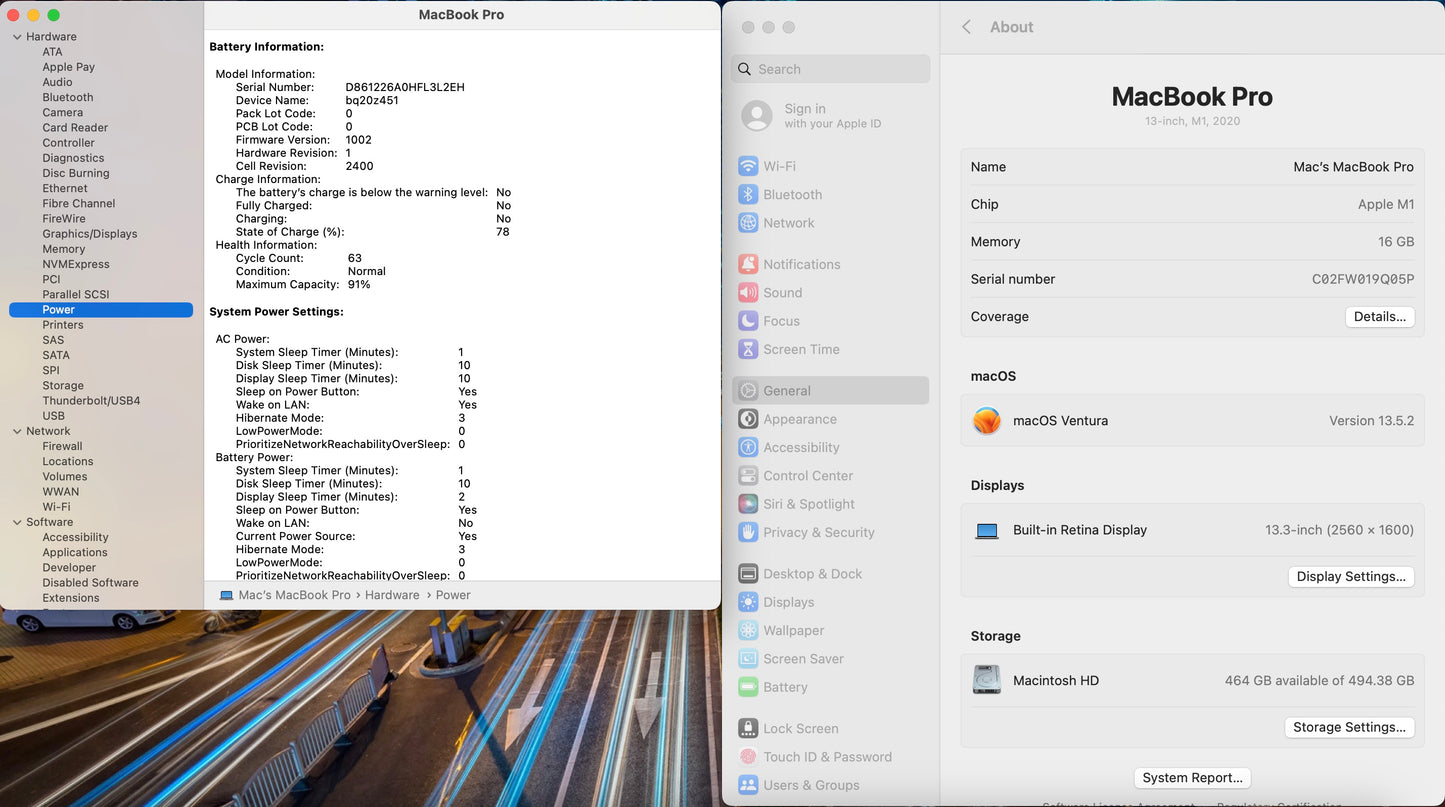Screen dimensions: 1445x807
Task: Open Bluetooth settings via its sidebar icon
Action: [747, 195]
